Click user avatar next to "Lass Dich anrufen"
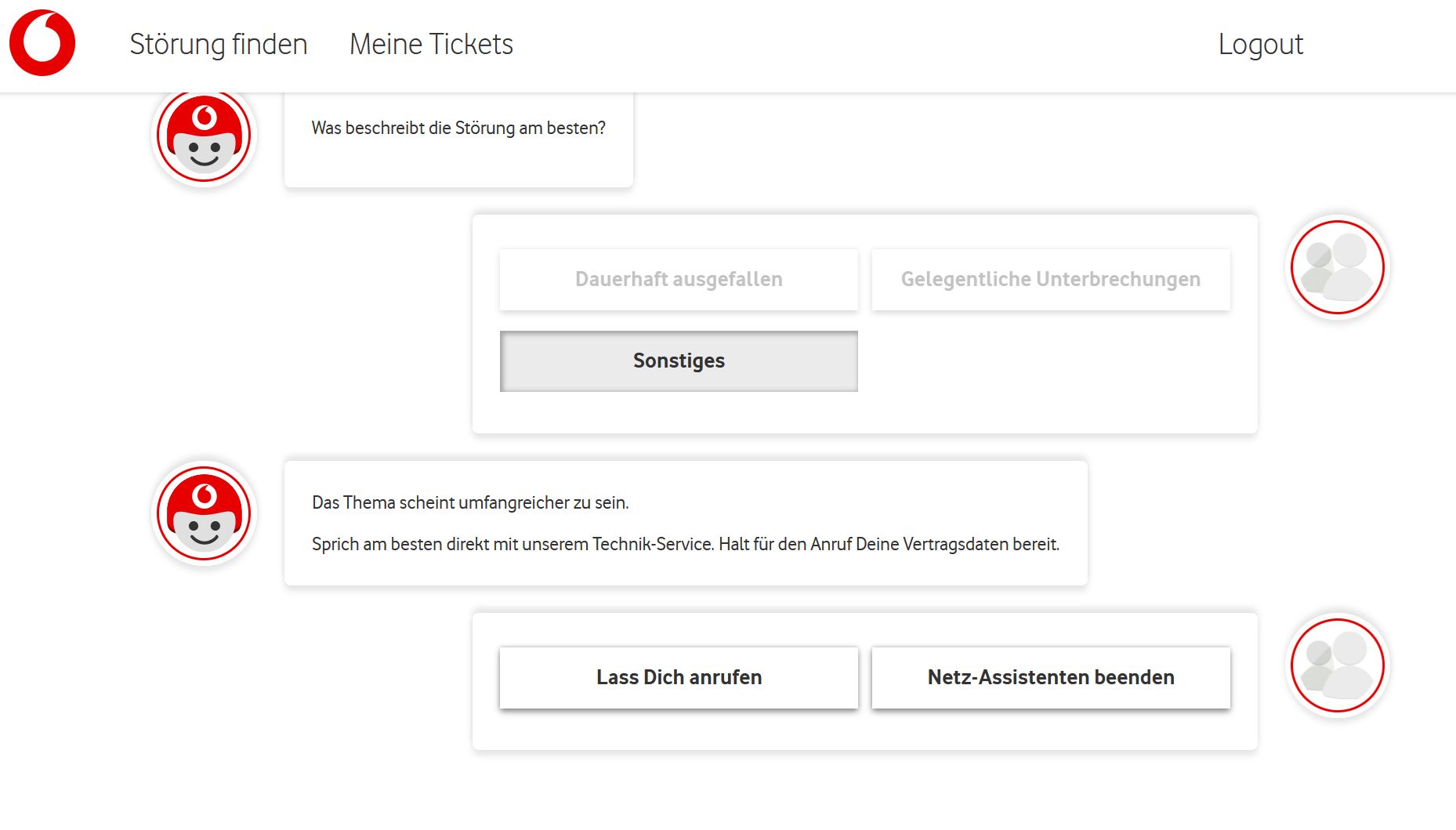This screenshot has width=1456, height=830. 1337,665
